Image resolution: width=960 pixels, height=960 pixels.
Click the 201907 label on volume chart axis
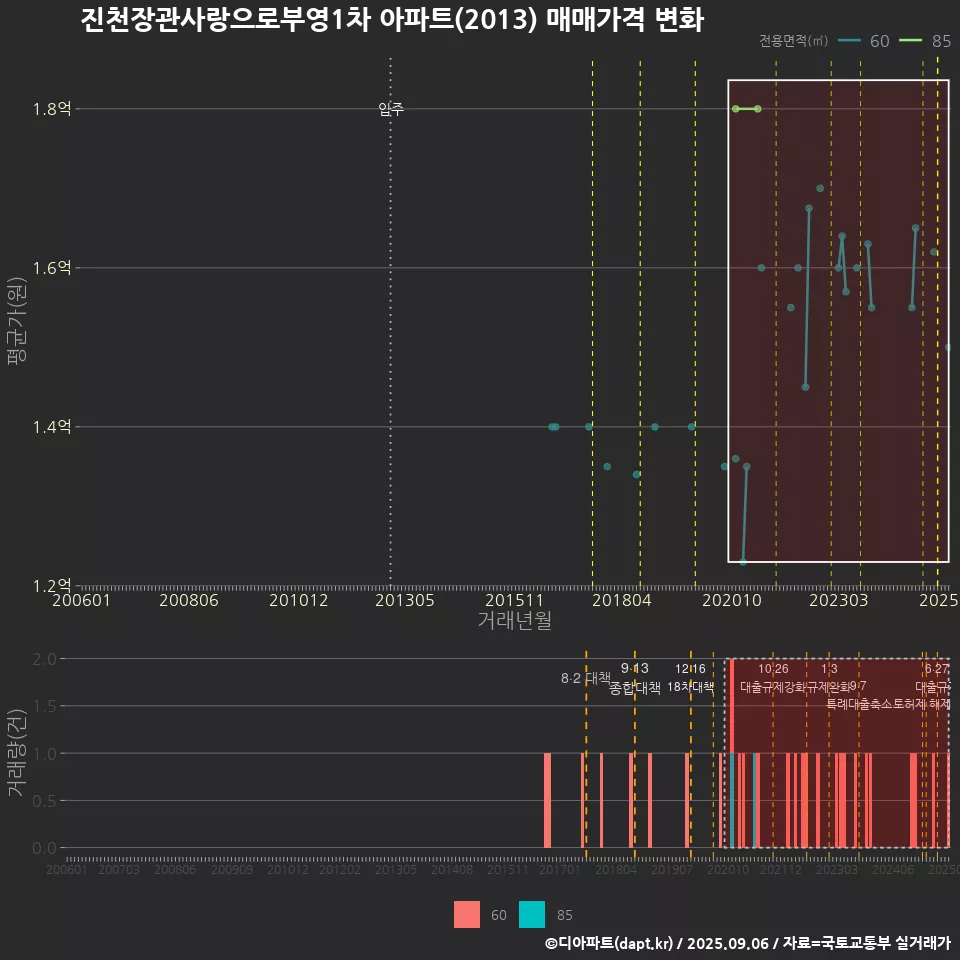click(672, 869)
